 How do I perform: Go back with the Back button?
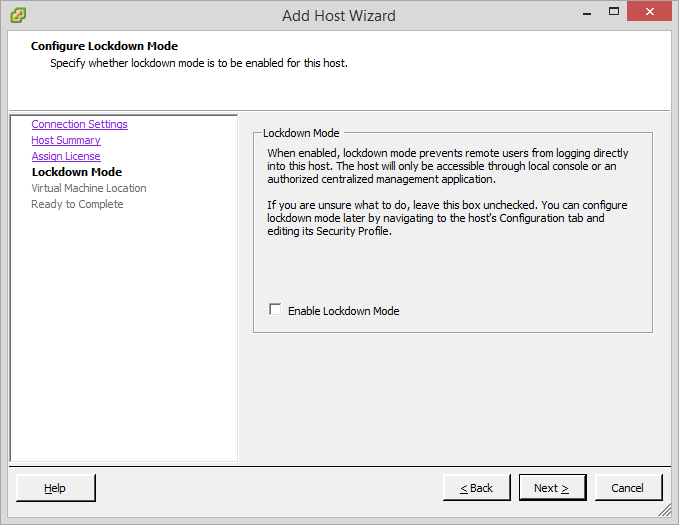pos(477,488)
